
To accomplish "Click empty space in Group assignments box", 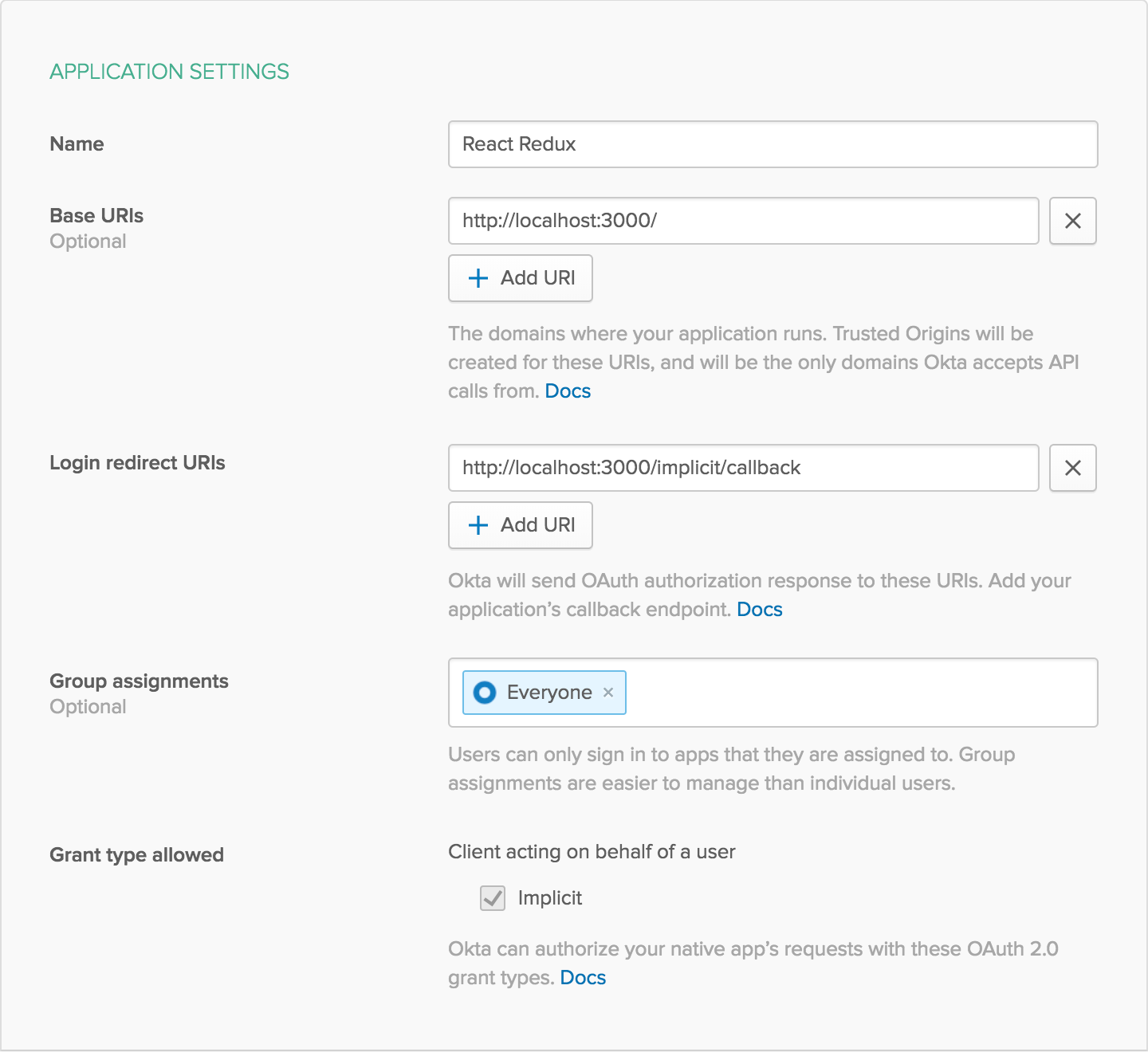I will coord(861,693).
